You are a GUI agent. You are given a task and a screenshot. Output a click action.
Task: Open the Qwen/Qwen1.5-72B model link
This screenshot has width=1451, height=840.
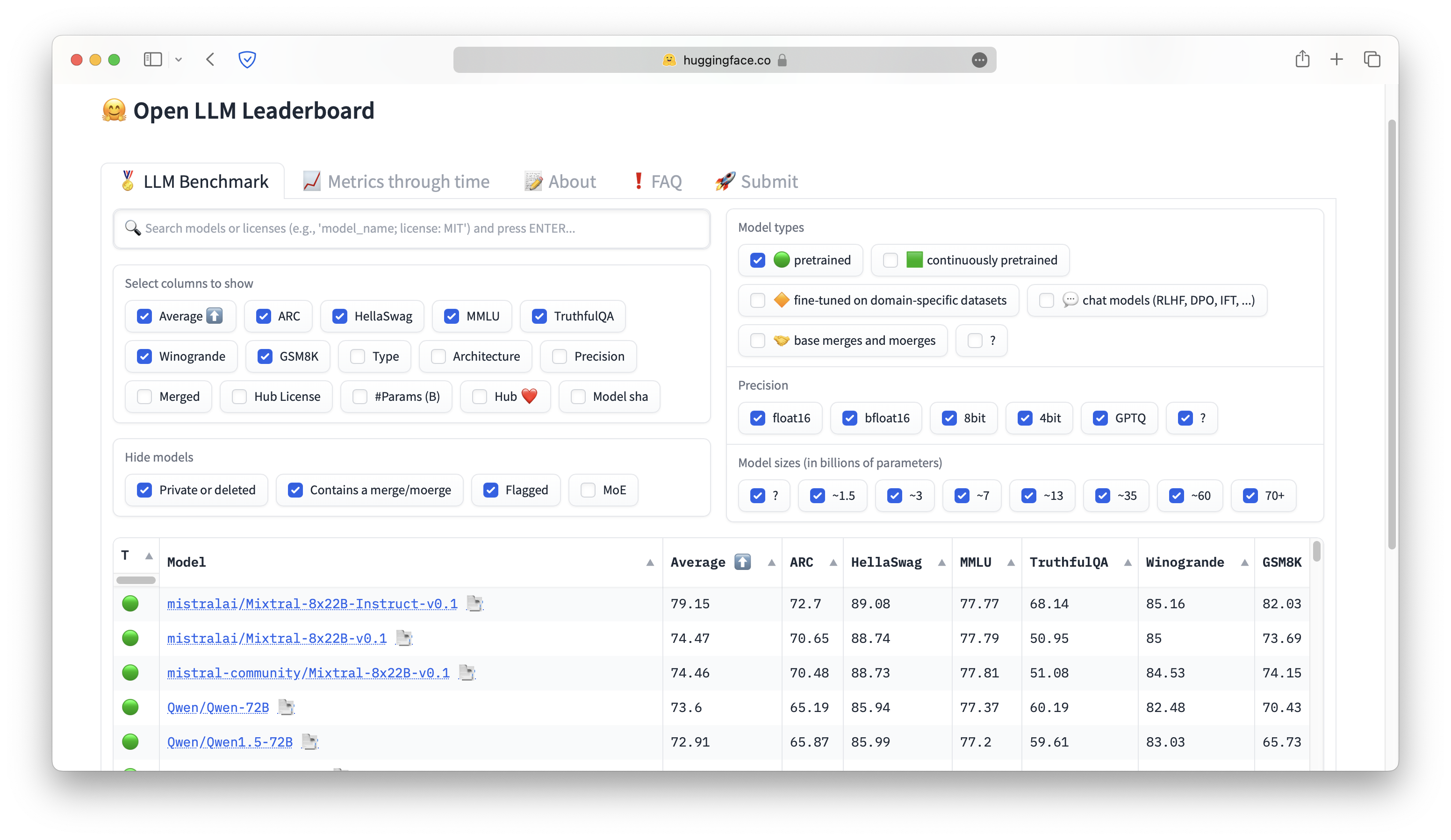point(230,741)
